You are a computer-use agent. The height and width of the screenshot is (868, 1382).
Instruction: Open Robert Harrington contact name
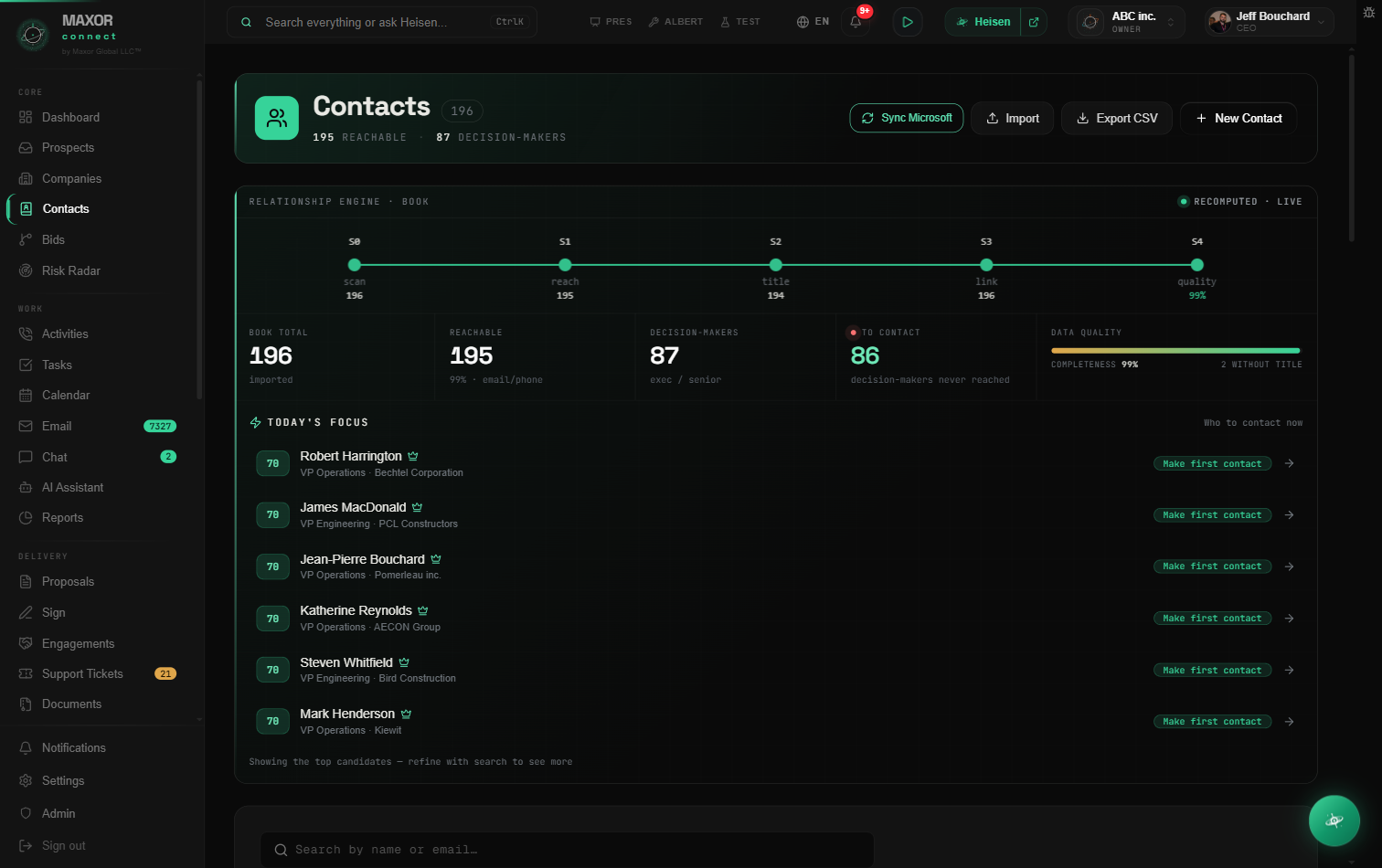click(x=351, y=456)
